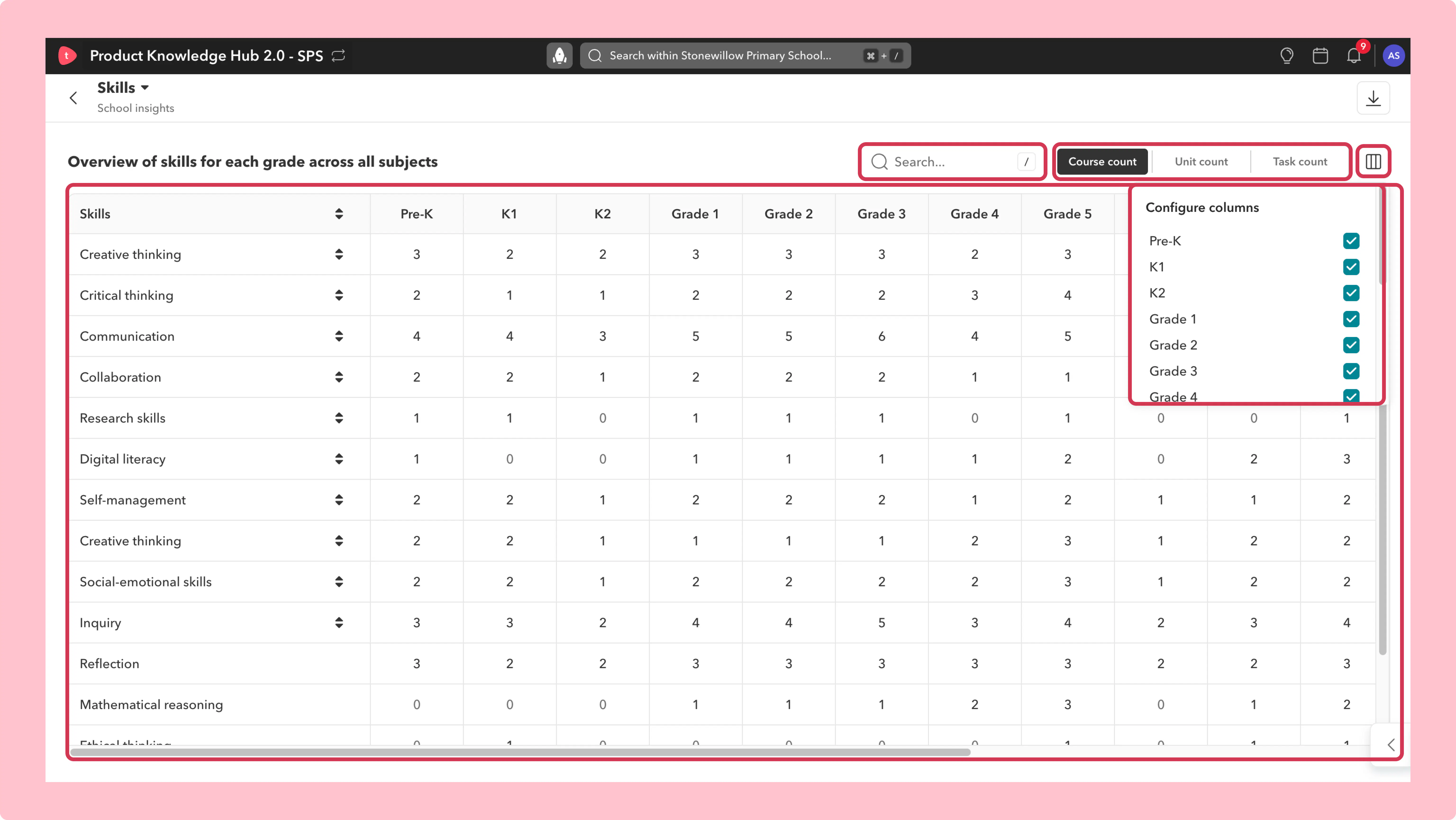
Task: Click the Collaboration skill name
Action: [x=120, y=377]
